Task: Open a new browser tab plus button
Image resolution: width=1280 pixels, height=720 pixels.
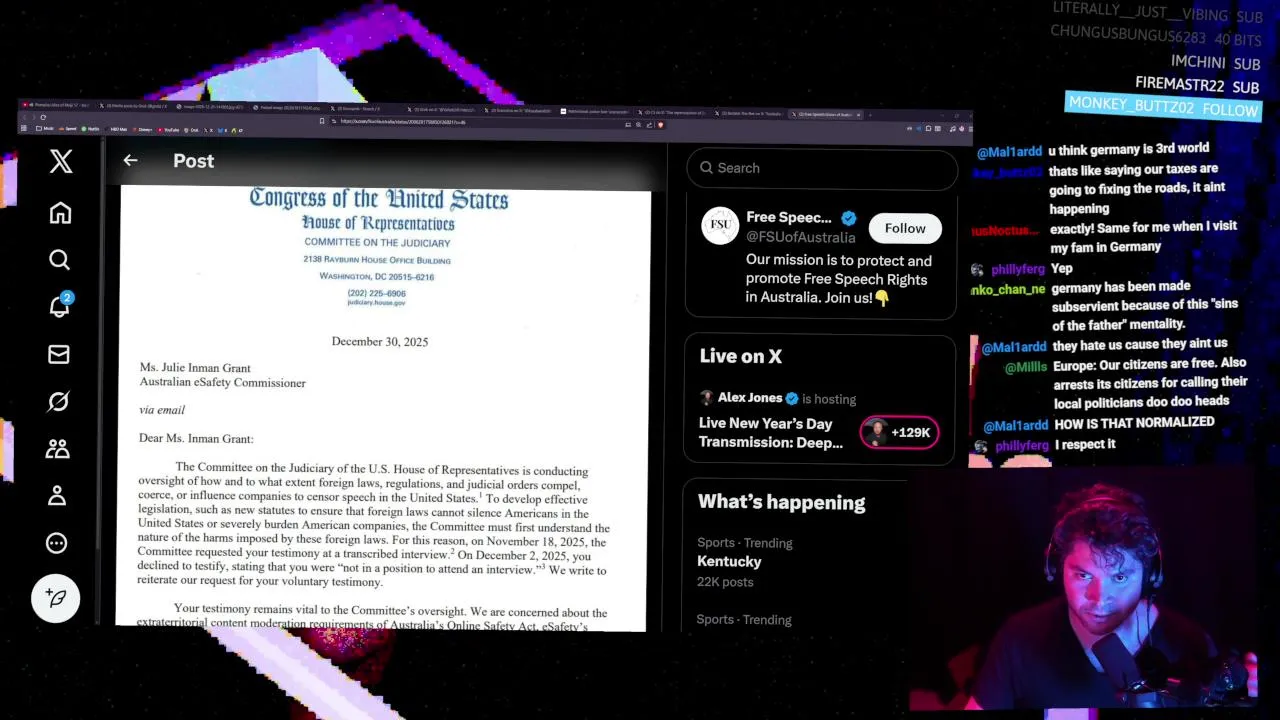Action: click(x=870, y=115)
